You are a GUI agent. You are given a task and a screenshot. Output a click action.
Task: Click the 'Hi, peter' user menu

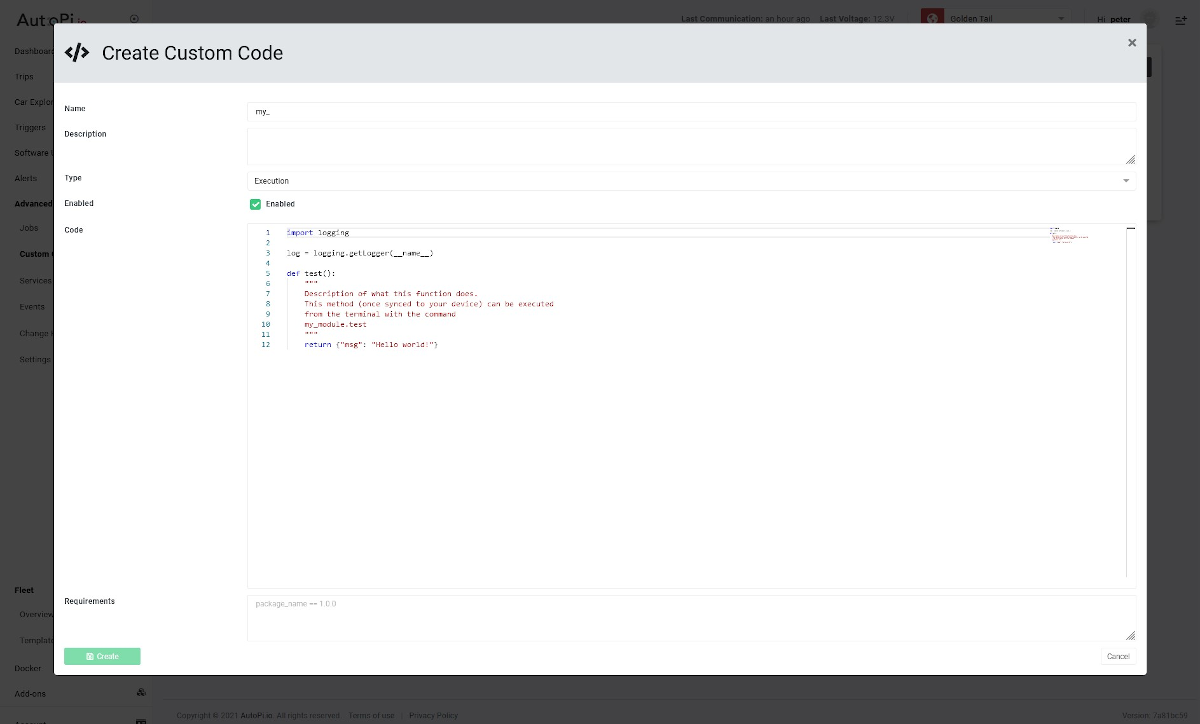tap(1113, 18)
